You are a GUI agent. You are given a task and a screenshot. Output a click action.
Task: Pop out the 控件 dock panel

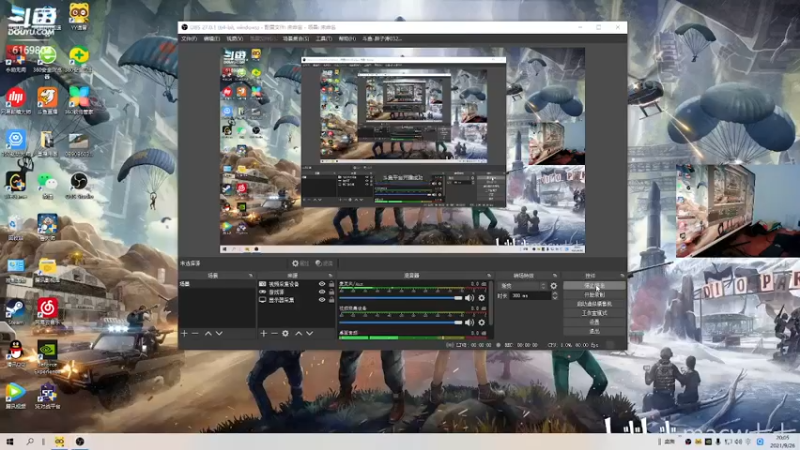pos(622,276)
